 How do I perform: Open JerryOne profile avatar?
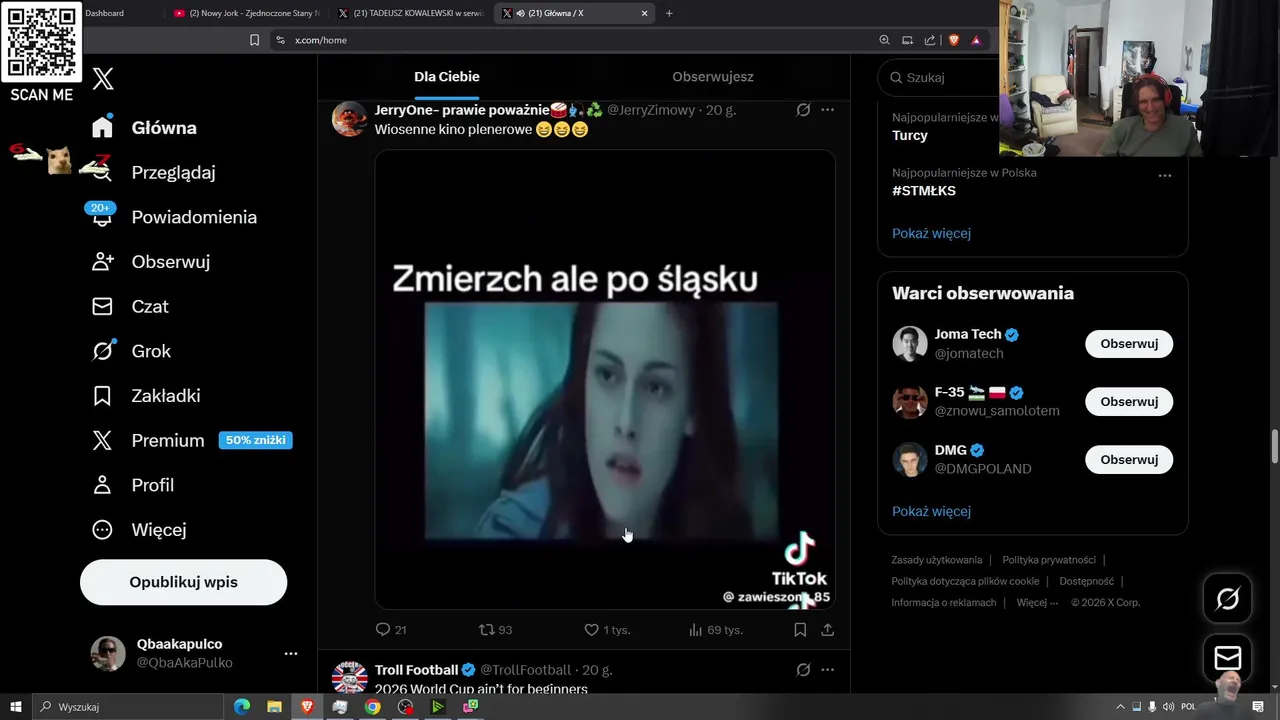pyautogui.click(x=349, y=119)
